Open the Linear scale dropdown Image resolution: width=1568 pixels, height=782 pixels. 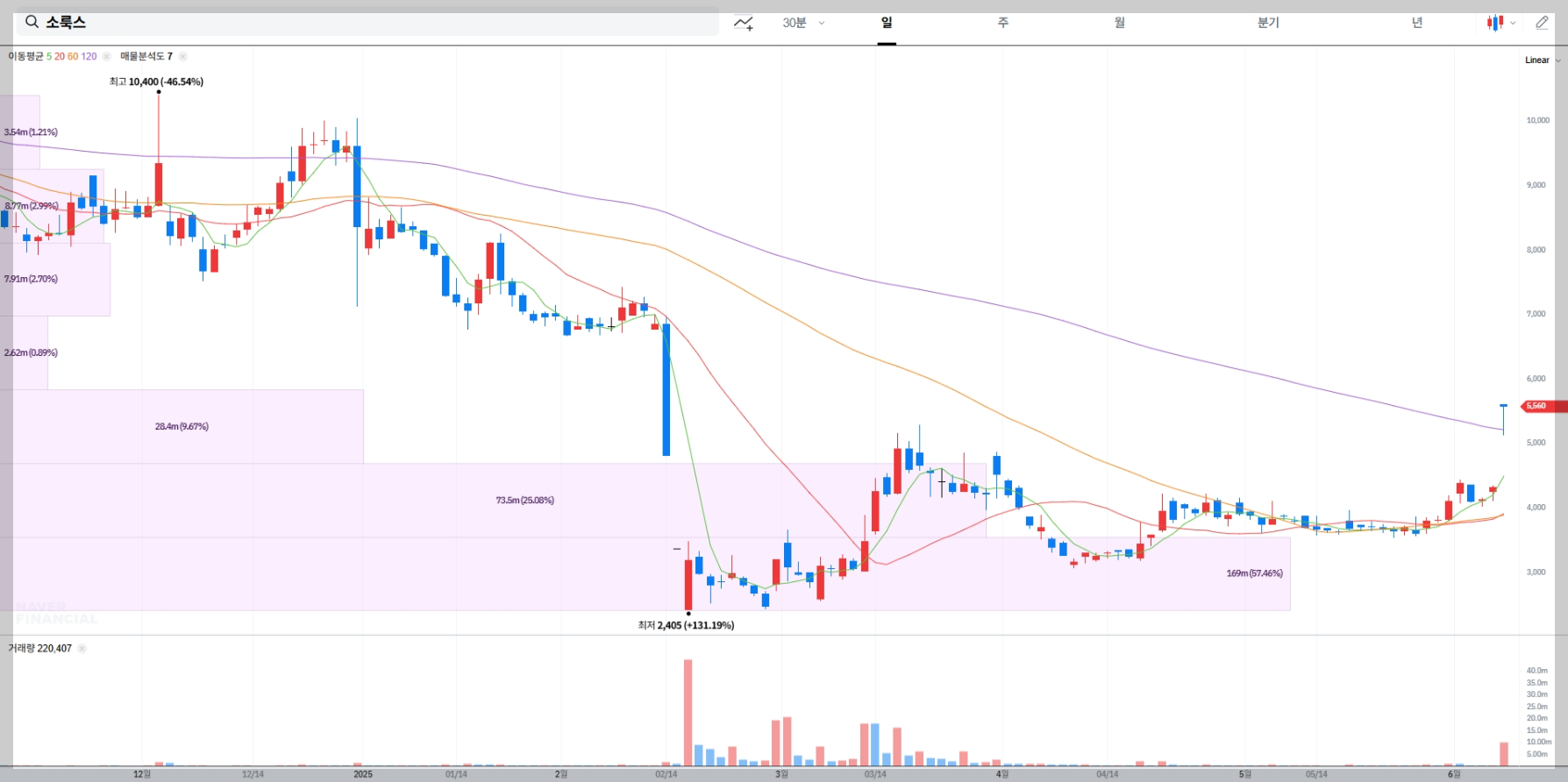(1543, 60)
